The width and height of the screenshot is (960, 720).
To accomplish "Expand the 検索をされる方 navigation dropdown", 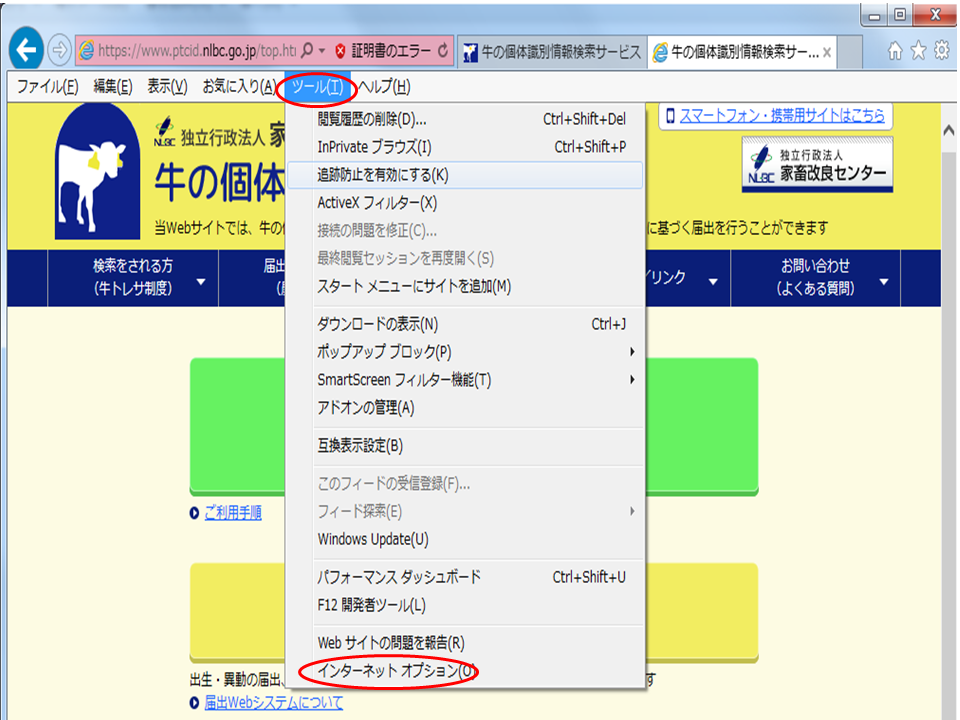I will (x=133, y=277).
